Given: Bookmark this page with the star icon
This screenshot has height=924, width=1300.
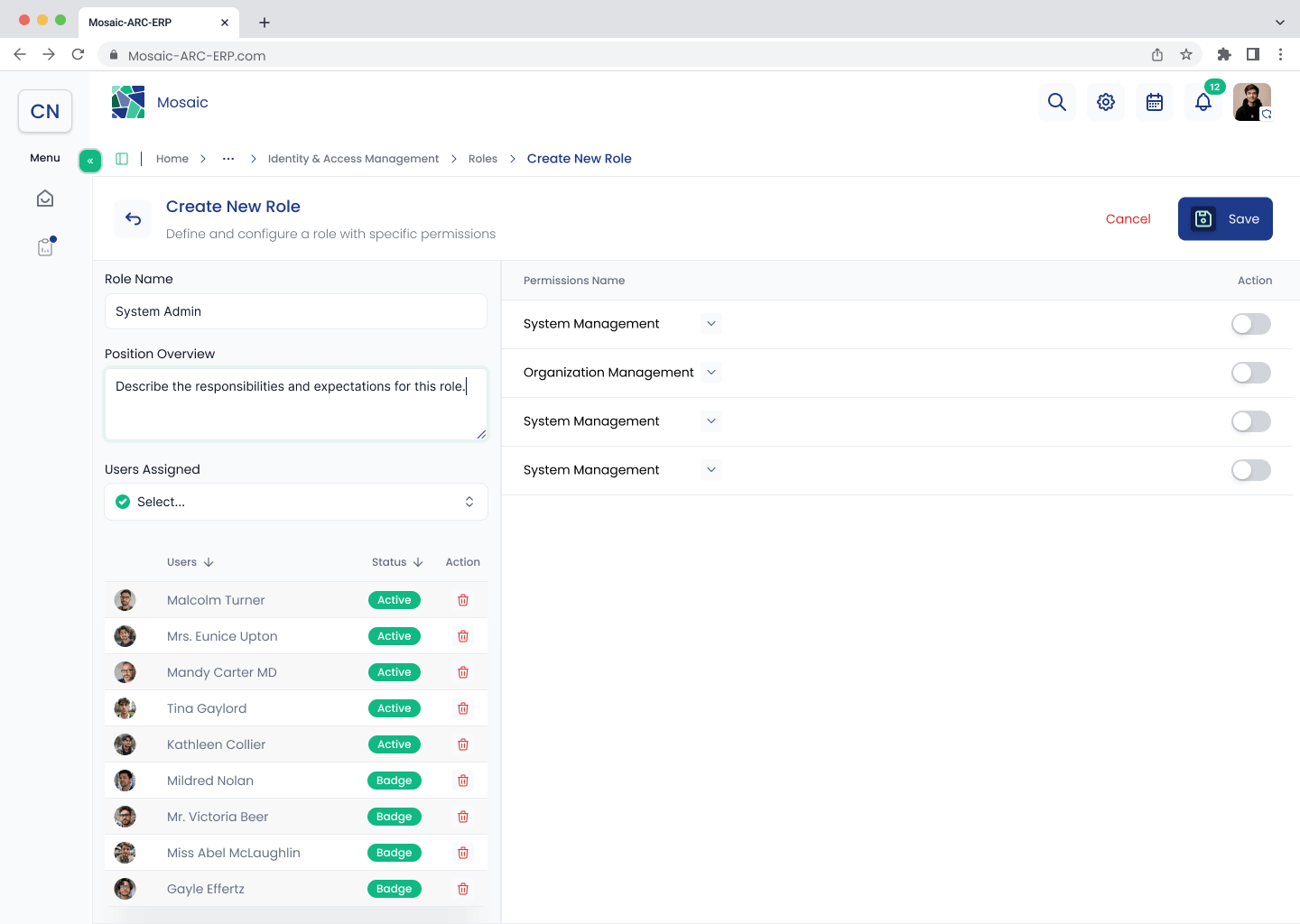Looking at the screenshot, I should (x=1186, y=55).
